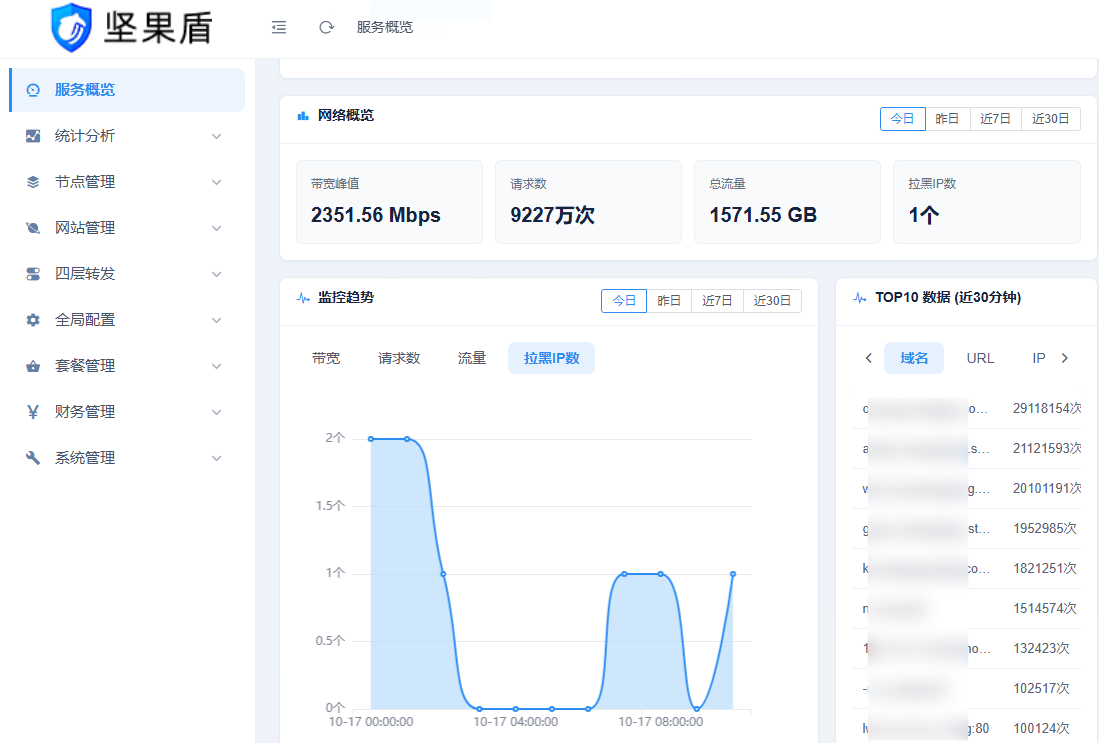Open the 节点管理 sidebar menu
The image size is (1099, 743).
pyautogui.click(x=127, y=182)
